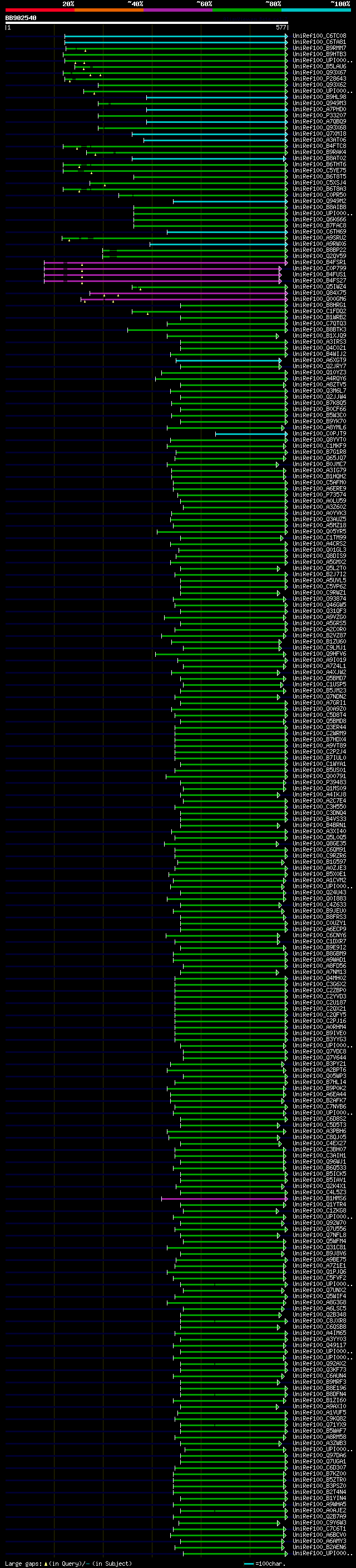Image resolution: width=356 pixels, height=1568 pixels.
Task: Select label UniRef100_B8AIB8
Action: (319, 207)
